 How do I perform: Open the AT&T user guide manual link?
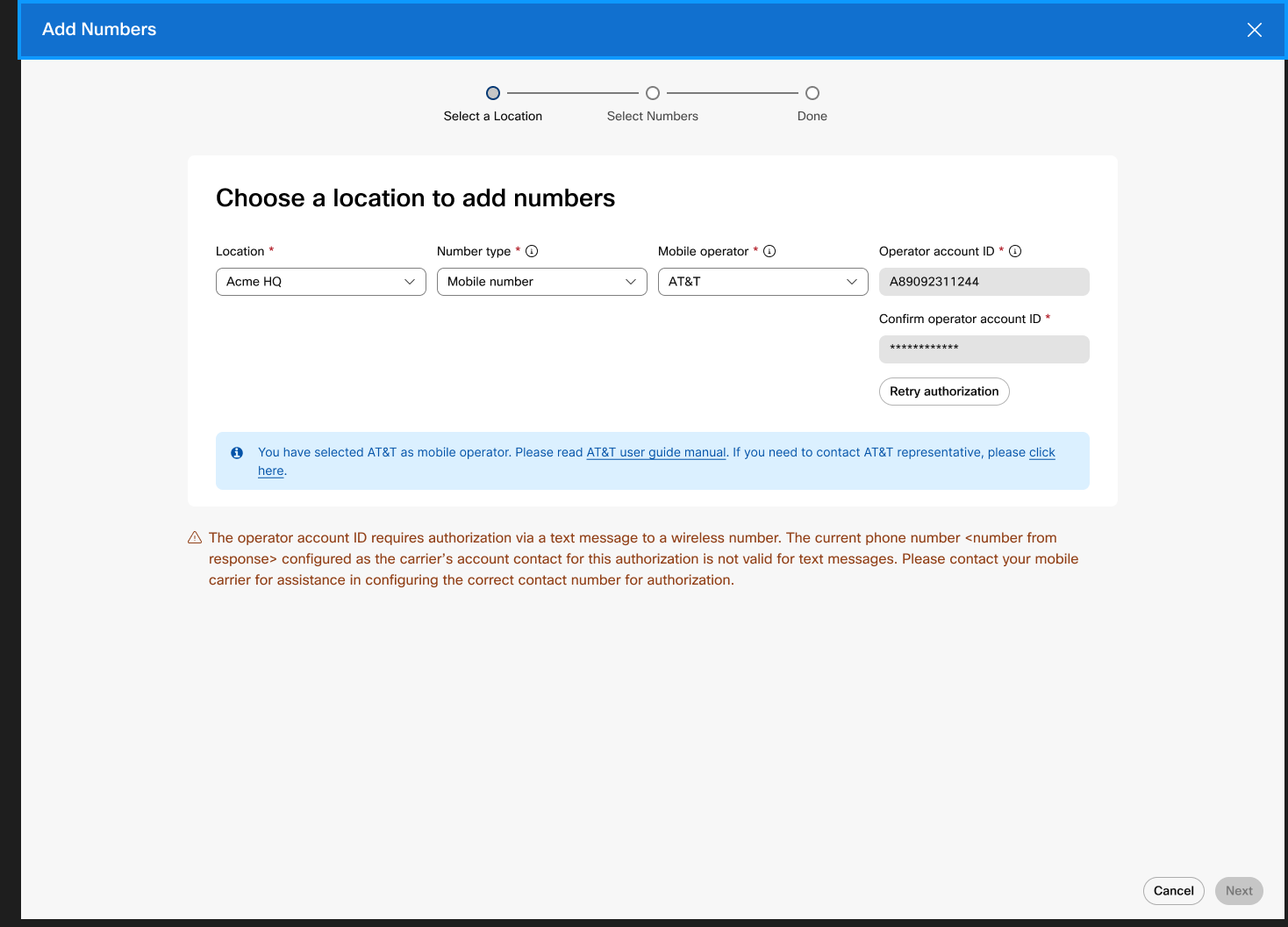point(656,452)
